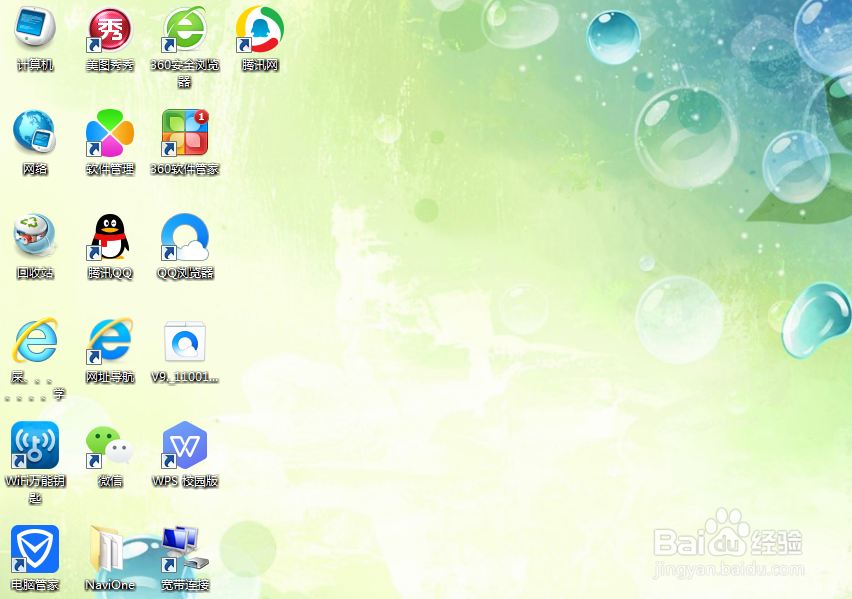Click the QQ浏览器 label text

tap(185, 273)
